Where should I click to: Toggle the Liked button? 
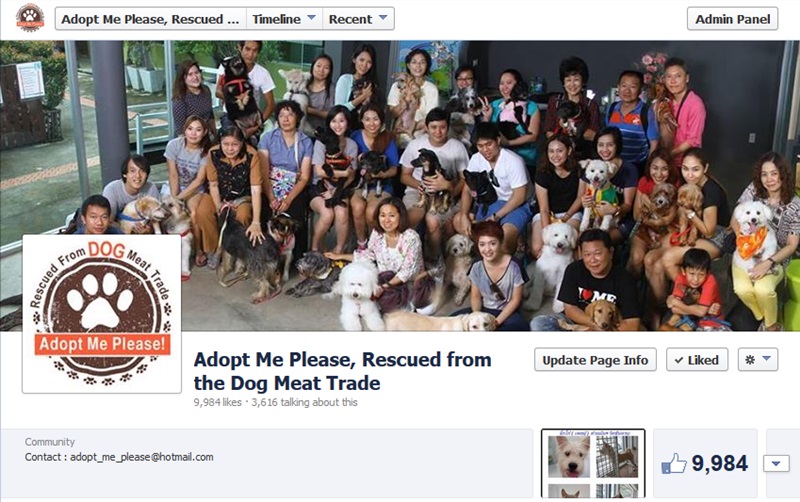click(697, 360)
